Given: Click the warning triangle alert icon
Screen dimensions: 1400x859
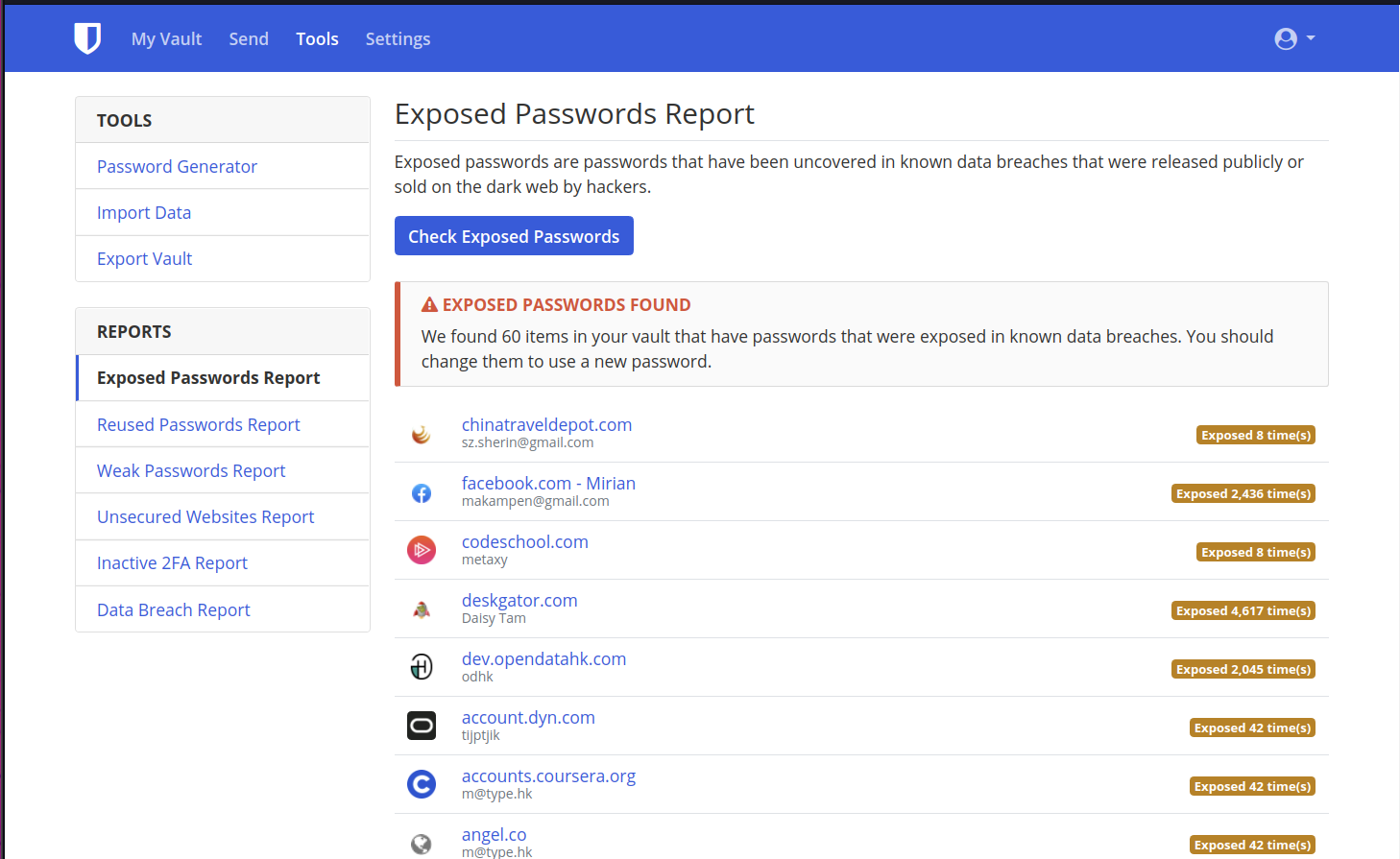Looking at the screenshot, I should (x=429, y=305).
